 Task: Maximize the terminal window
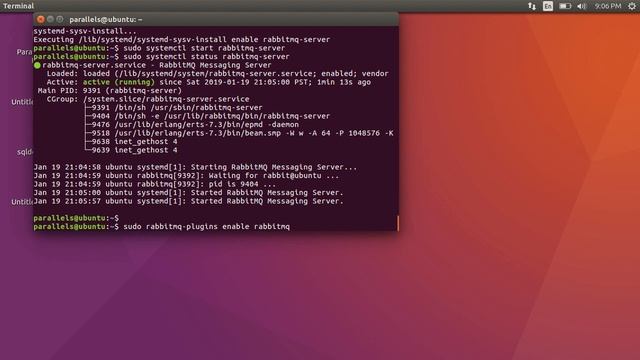click(x=60, y=19)
